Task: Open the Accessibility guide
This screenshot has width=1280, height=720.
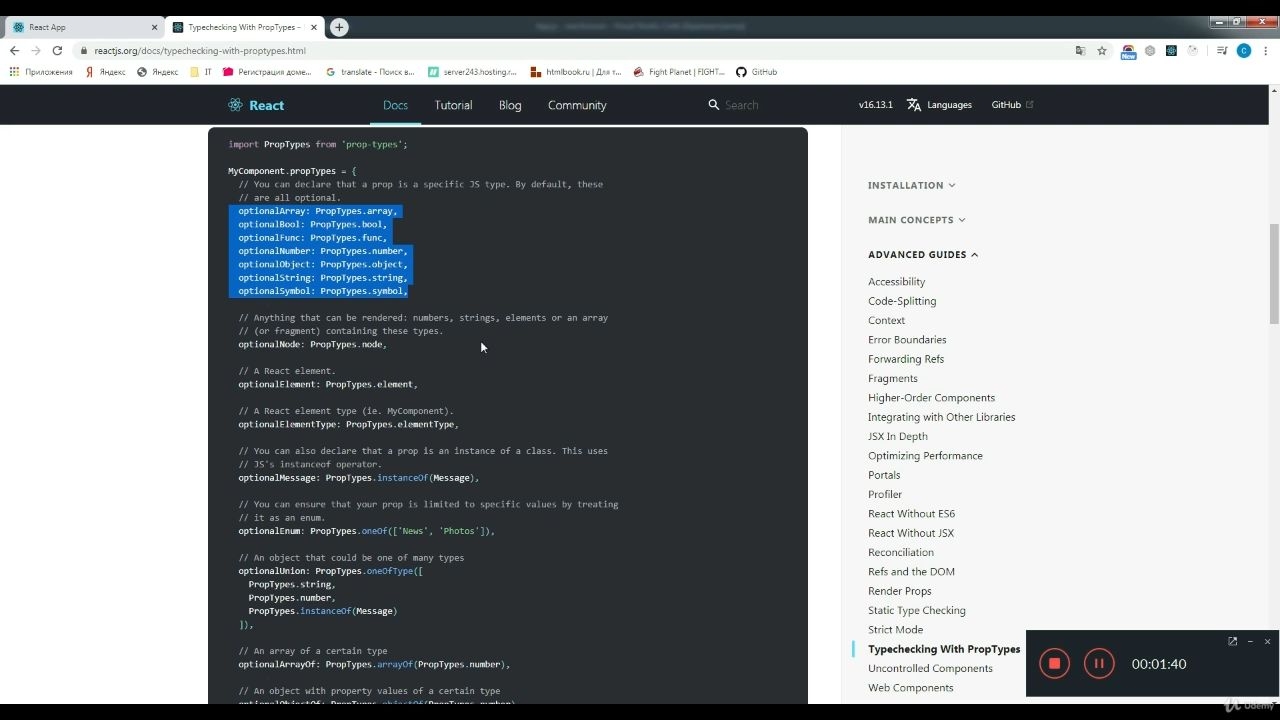Action: coord(897,282)
